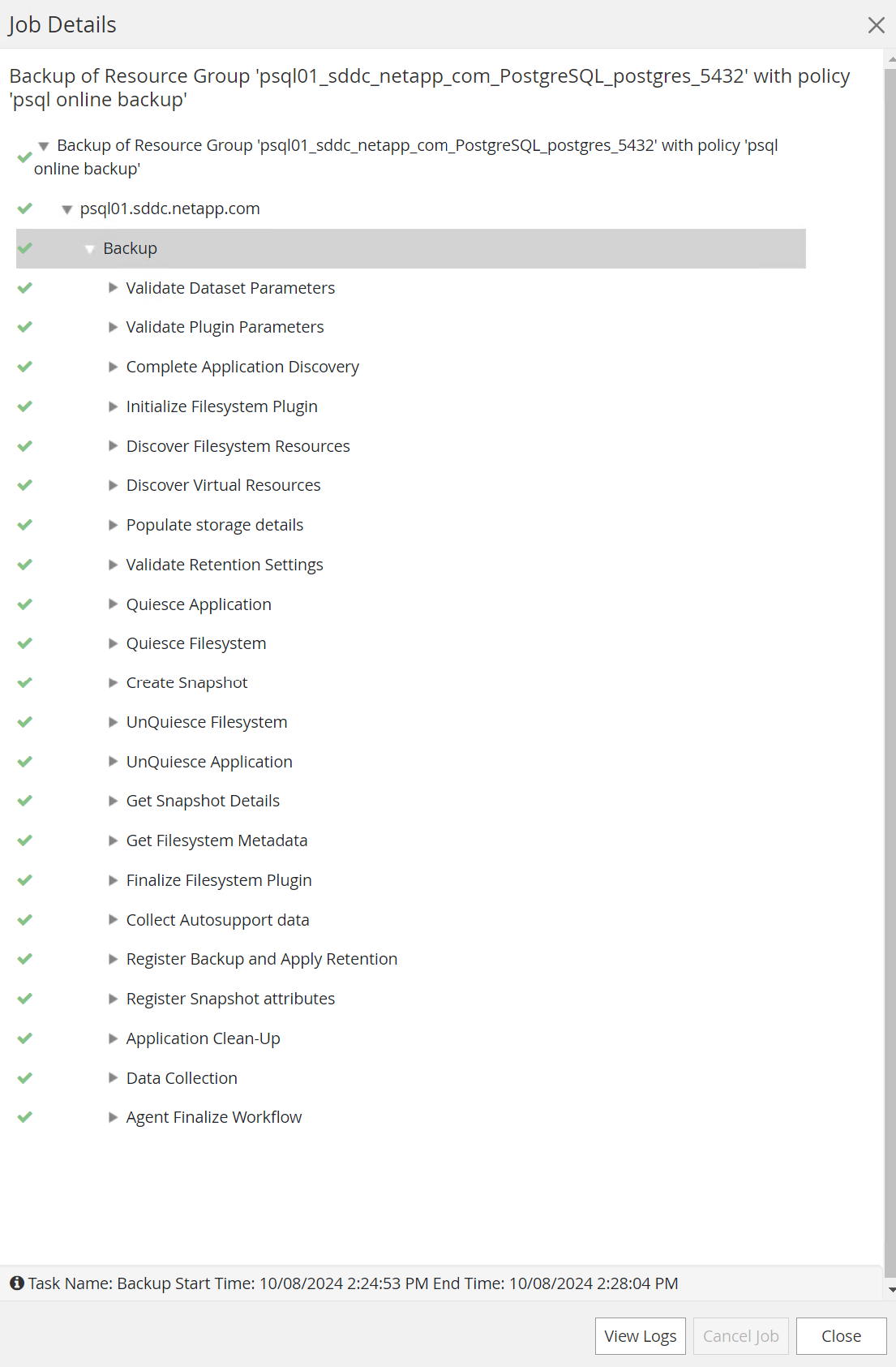This screenshot has height=1367, width=896.
Task: Select the Populate storage details row
Action: coord(215,525)
